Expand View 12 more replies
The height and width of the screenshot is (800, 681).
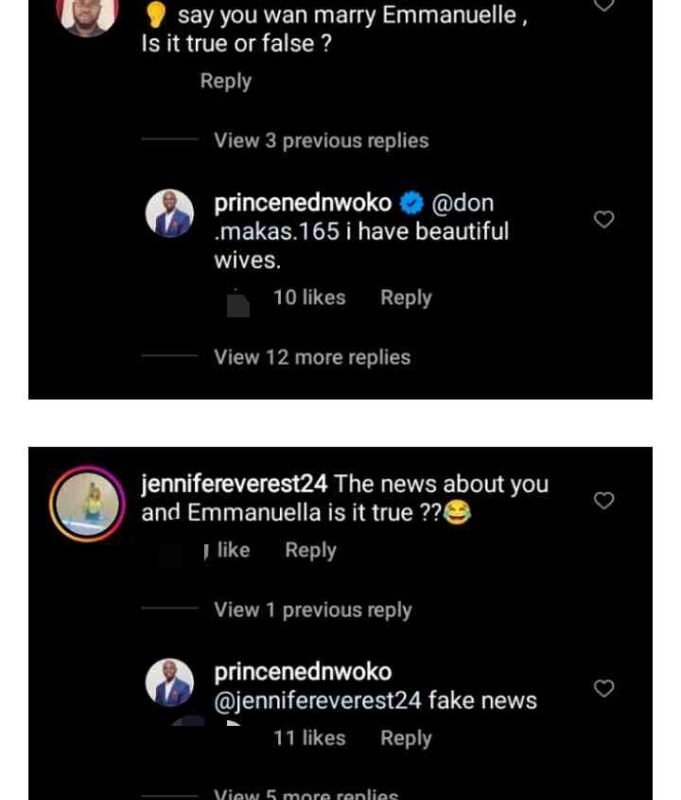point(312,357)
